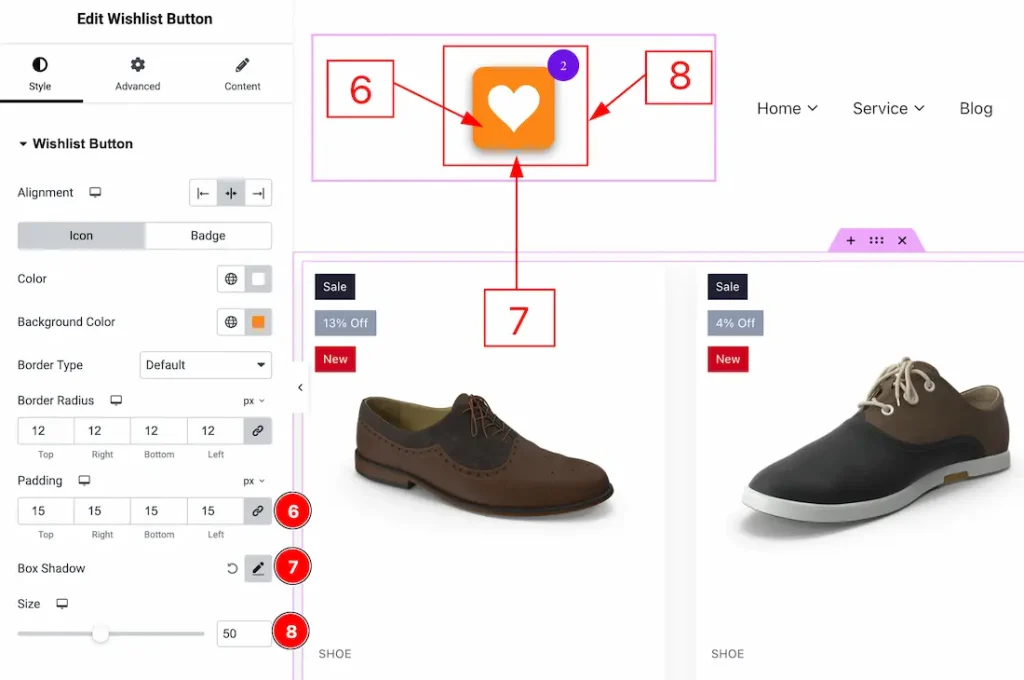The image size is (1024, 680).
Task: Edit Padding Left value
Action: (x=216, y=511)
